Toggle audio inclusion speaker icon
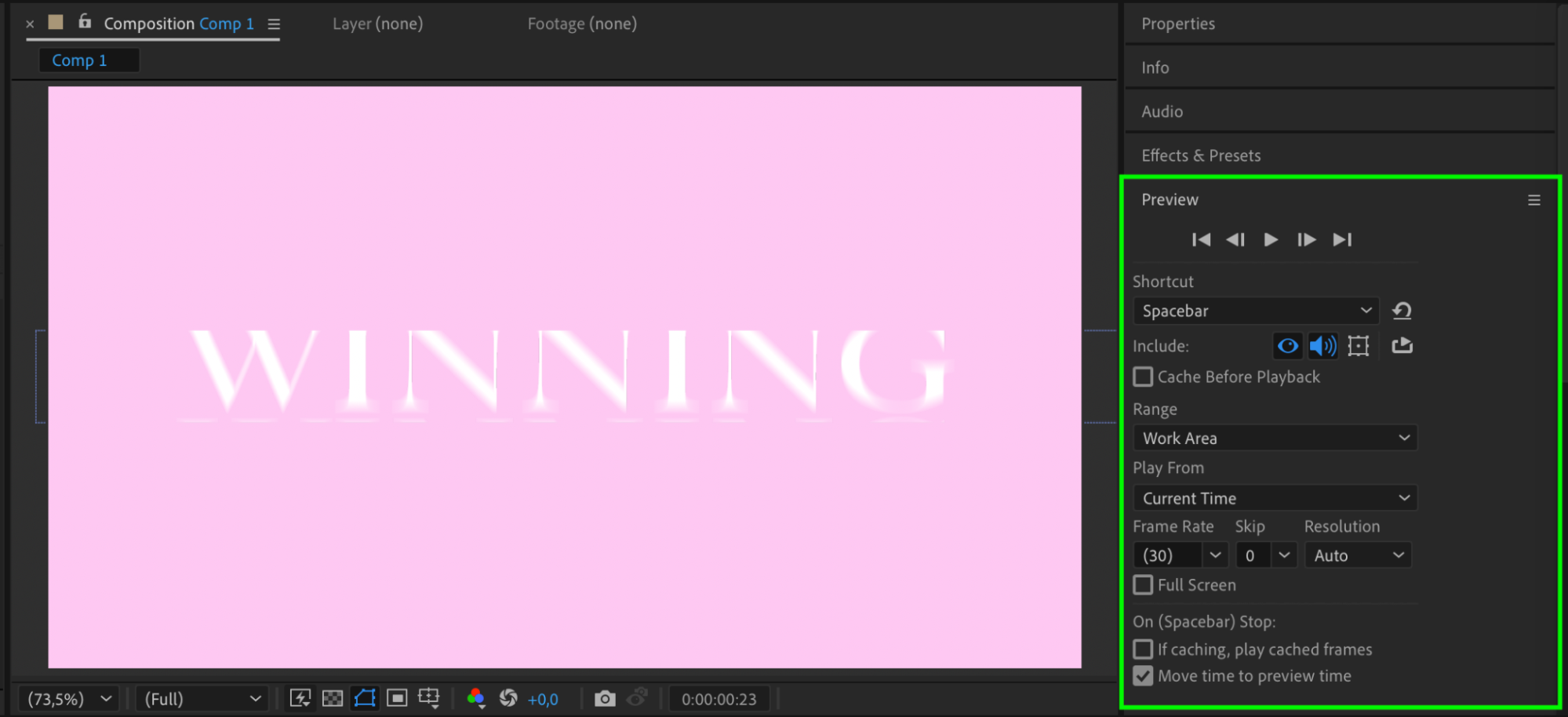Viewport: 1568px width, 717px height. [x=1322, y=345]
